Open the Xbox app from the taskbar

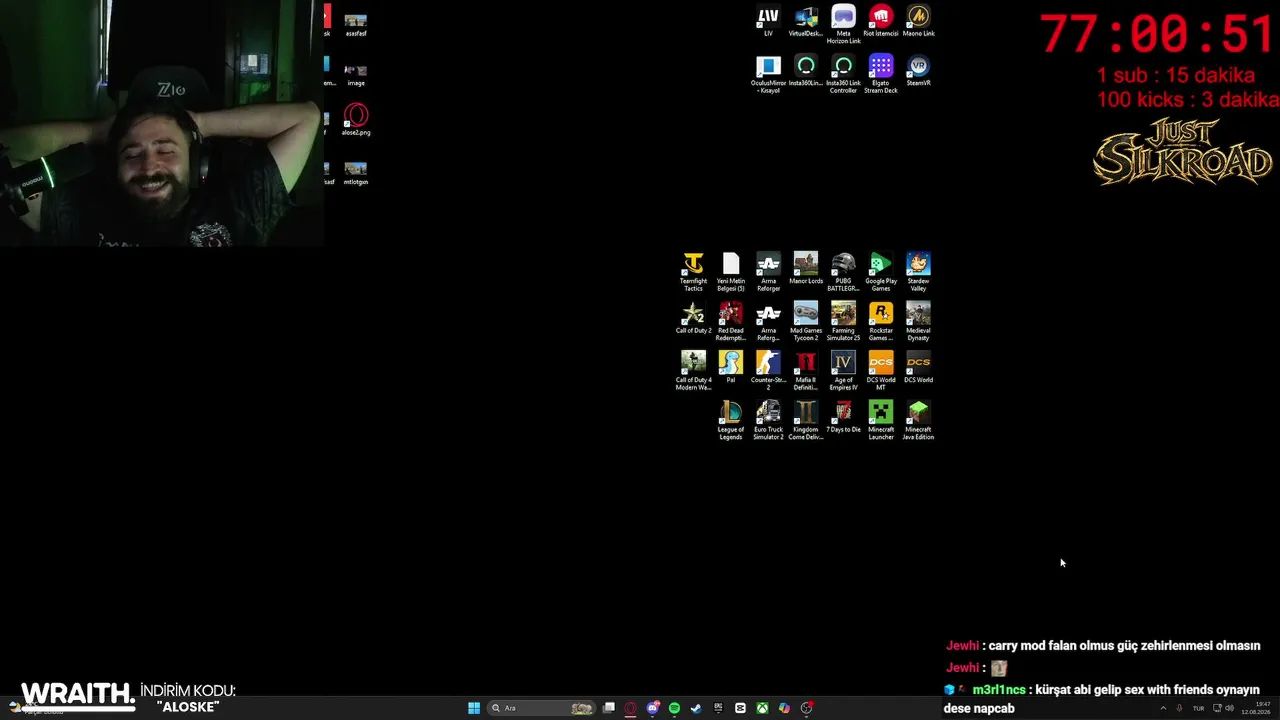pos(762,708)
